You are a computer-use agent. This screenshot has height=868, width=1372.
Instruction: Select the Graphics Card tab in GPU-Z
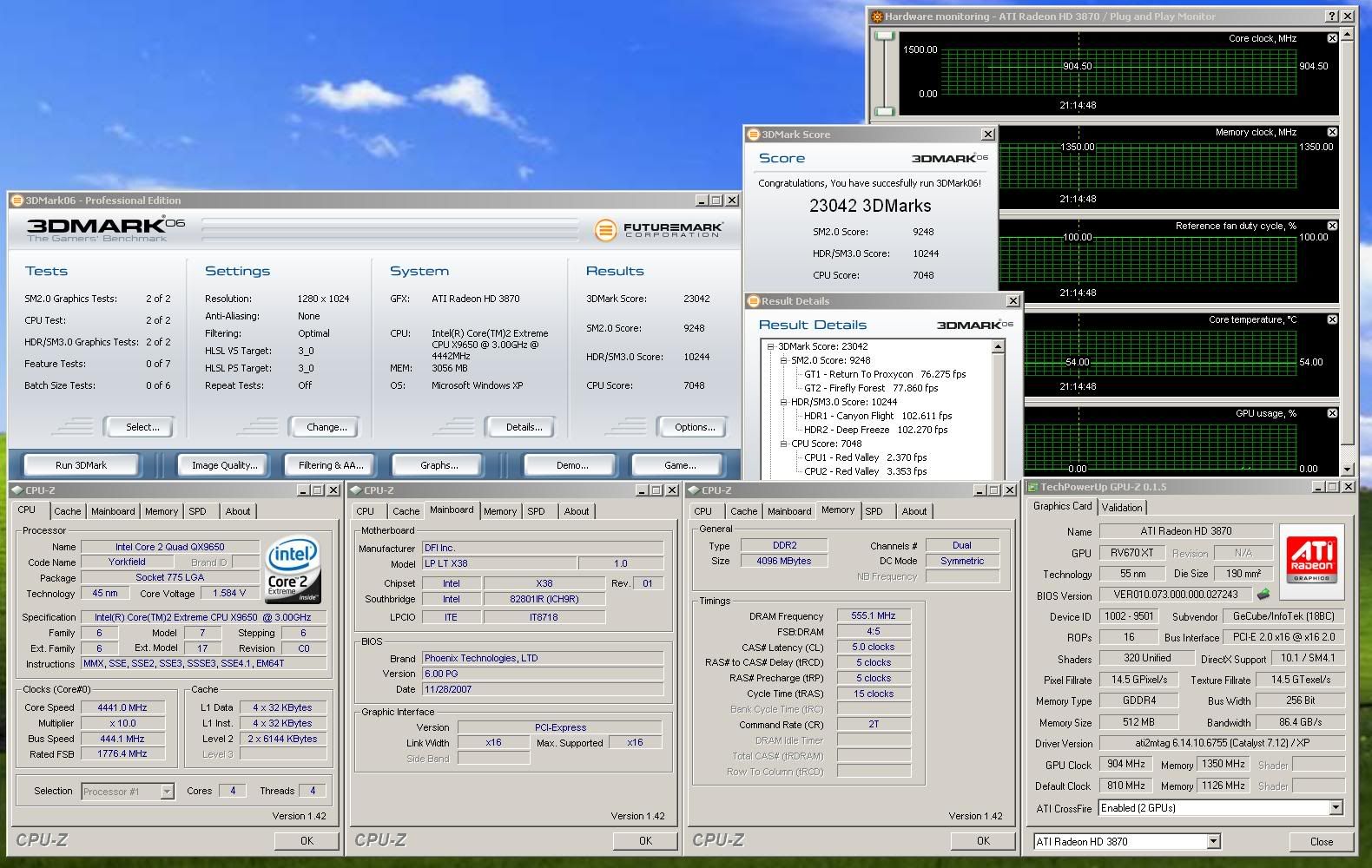coord(1062,506)
